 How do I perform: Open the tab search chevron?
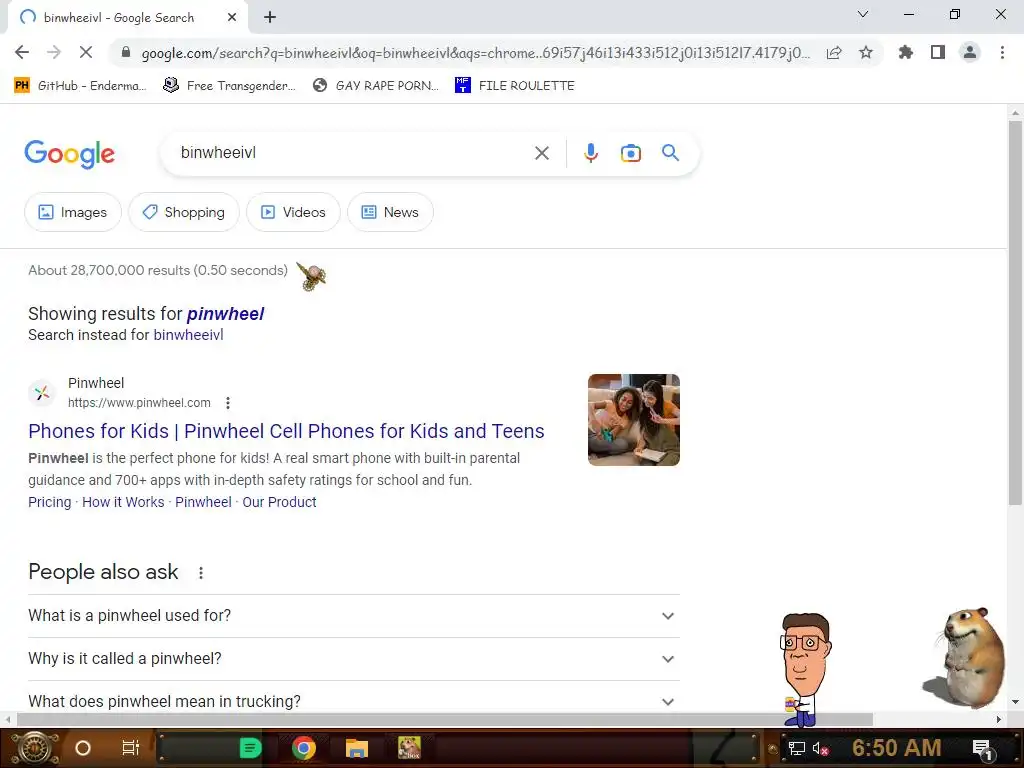coord(863,14)
